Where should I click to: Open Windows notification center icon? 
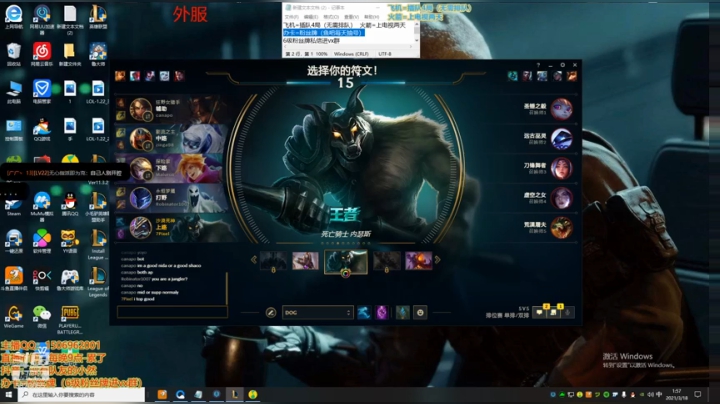click(698, 394)
